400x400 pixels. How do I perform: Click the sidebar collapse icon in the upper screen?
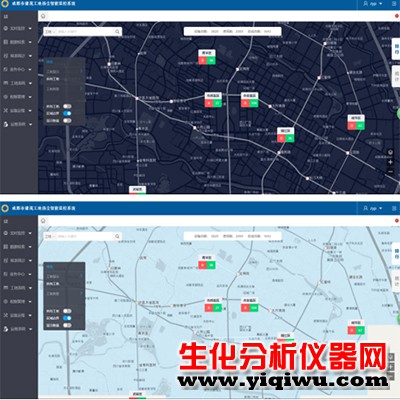pyautogui.click(x=6, y=16)
